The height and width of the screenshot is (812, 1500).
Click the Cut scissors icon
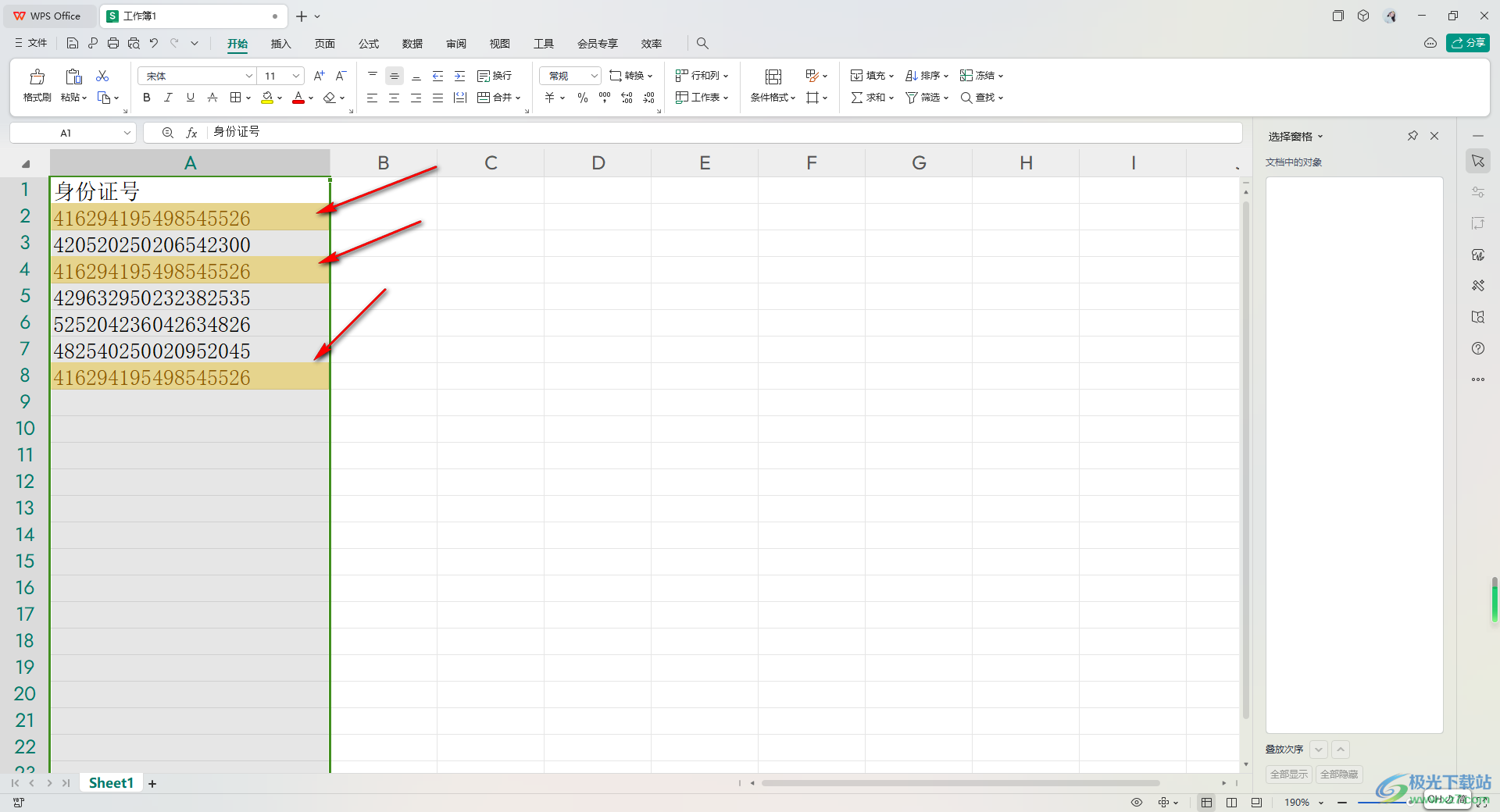coord(102,76)
